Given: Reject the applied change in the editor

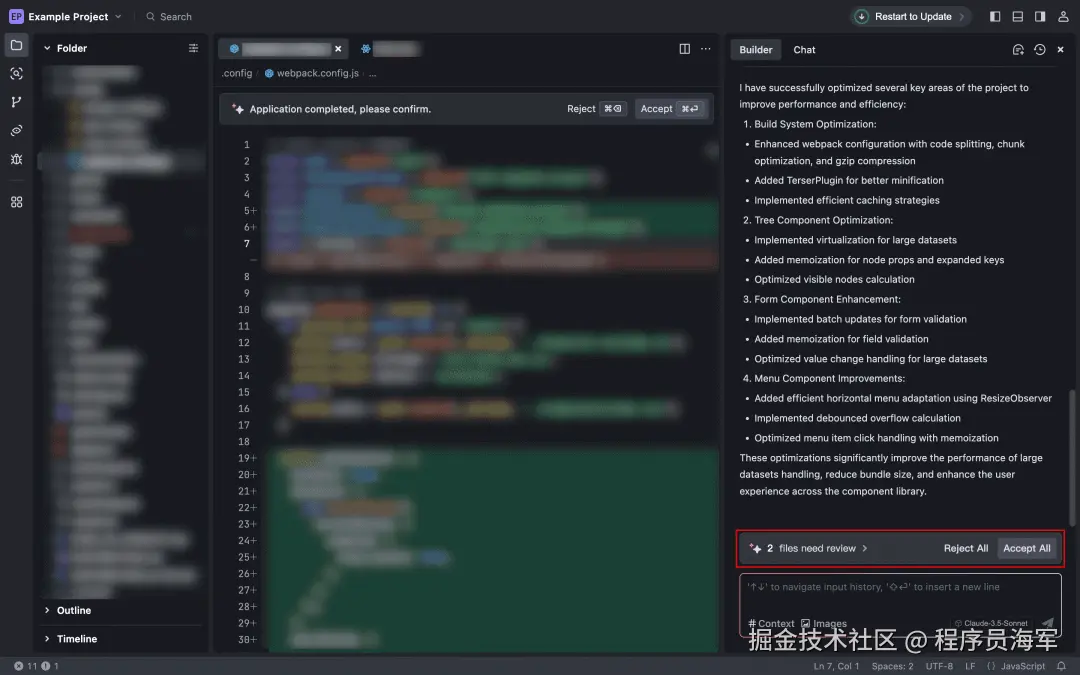Looking at the screenshot, I should pyautogui.click(x=596, y=109).
